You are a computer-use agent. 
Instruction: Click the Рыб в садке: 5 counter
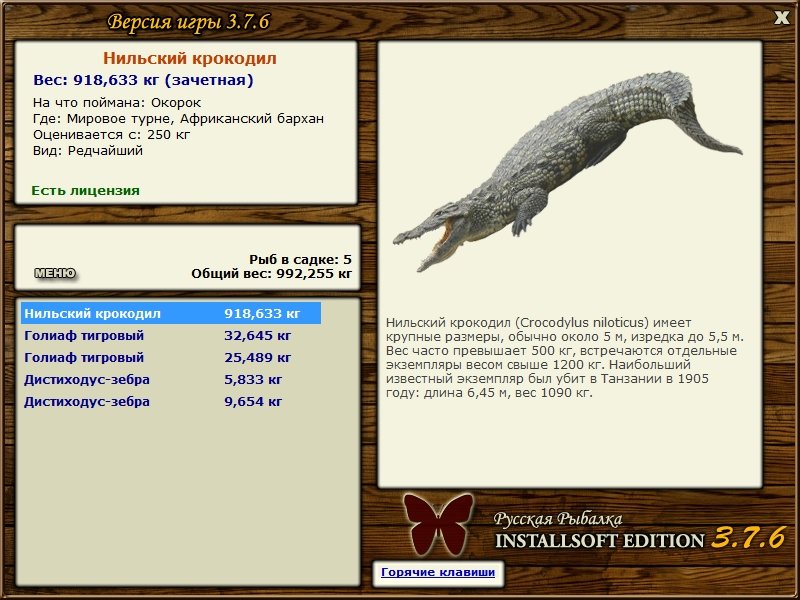[301, 259]
